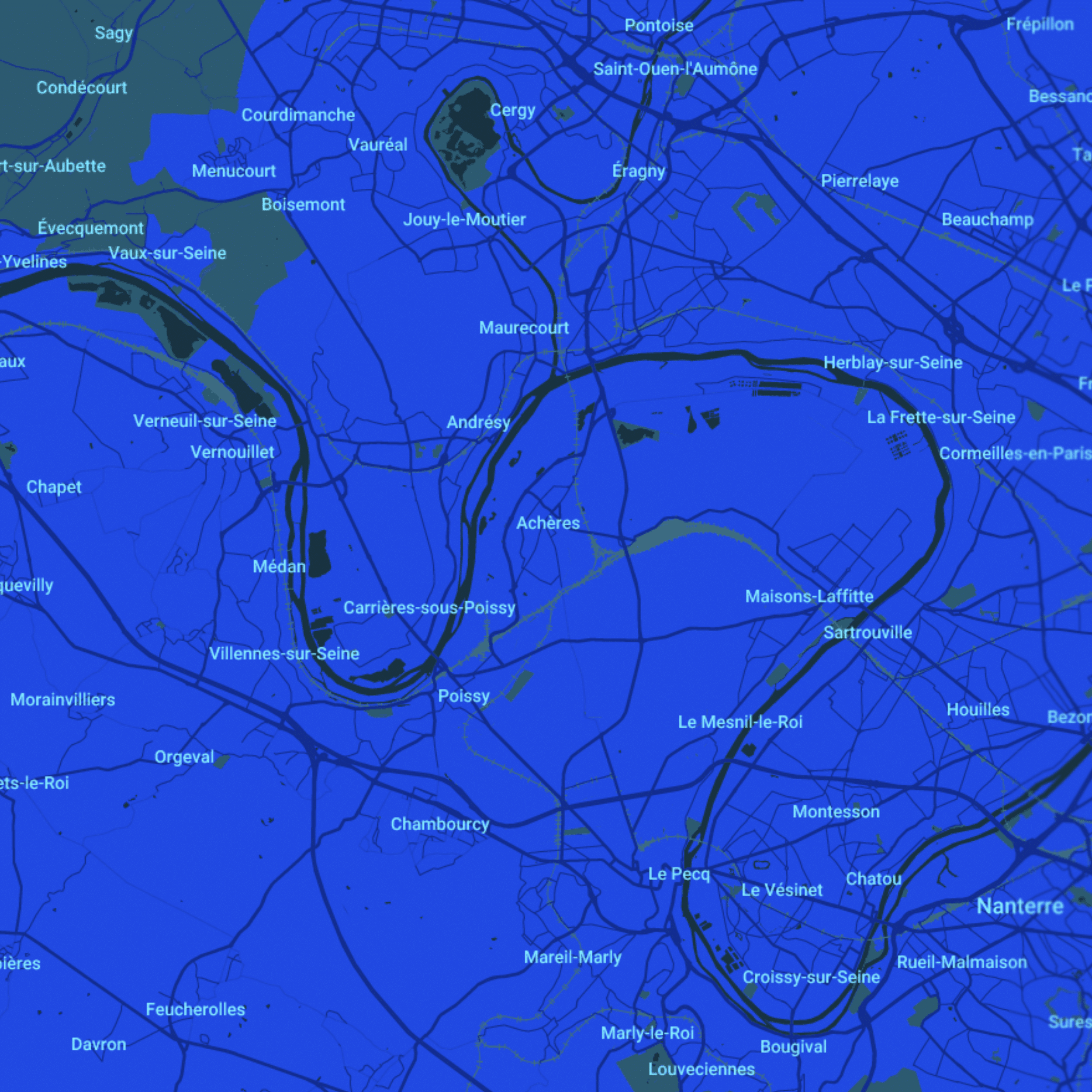Select Jouy-le-Moutier on the map

click(464, 220)
